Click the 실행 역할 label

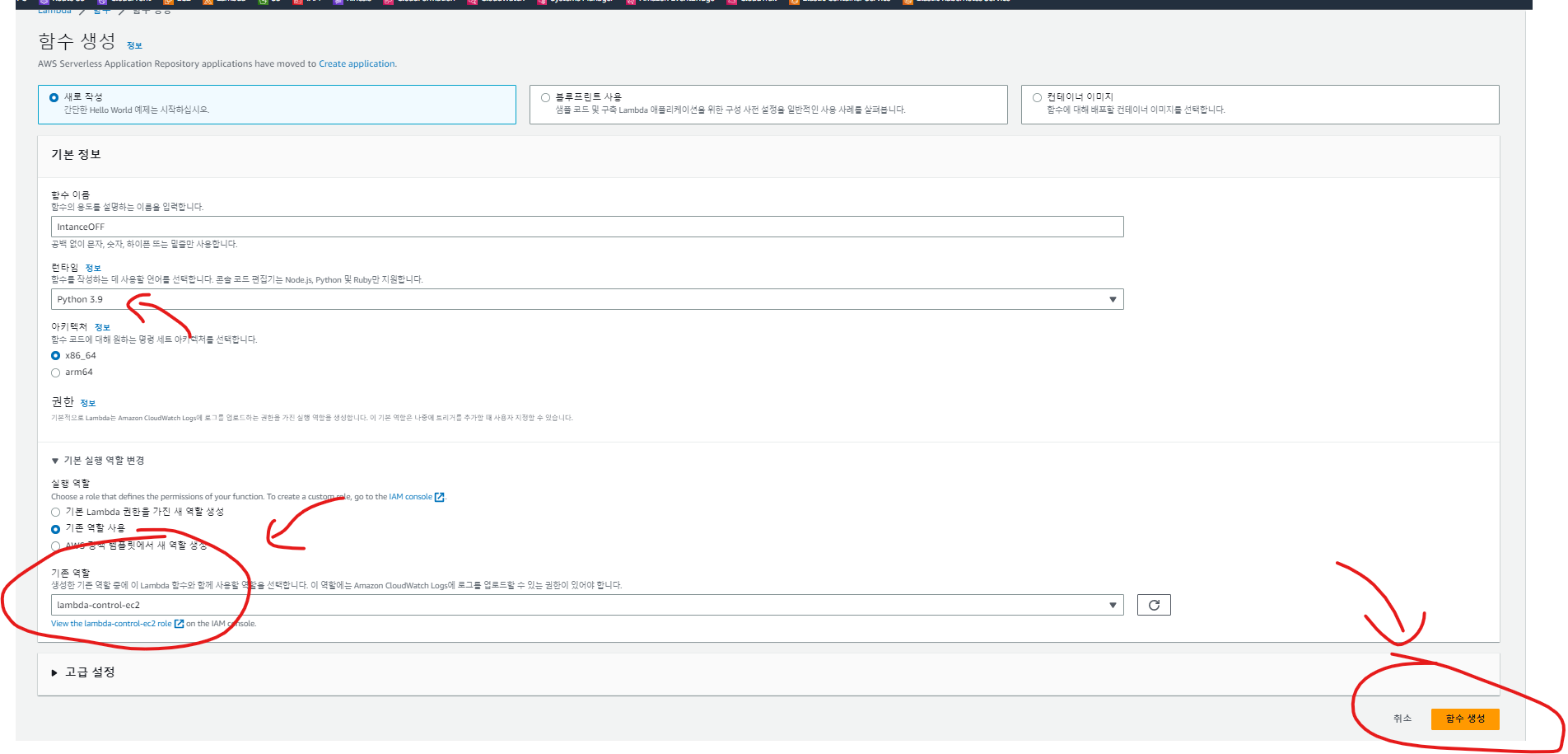click(x=70, y=484)
